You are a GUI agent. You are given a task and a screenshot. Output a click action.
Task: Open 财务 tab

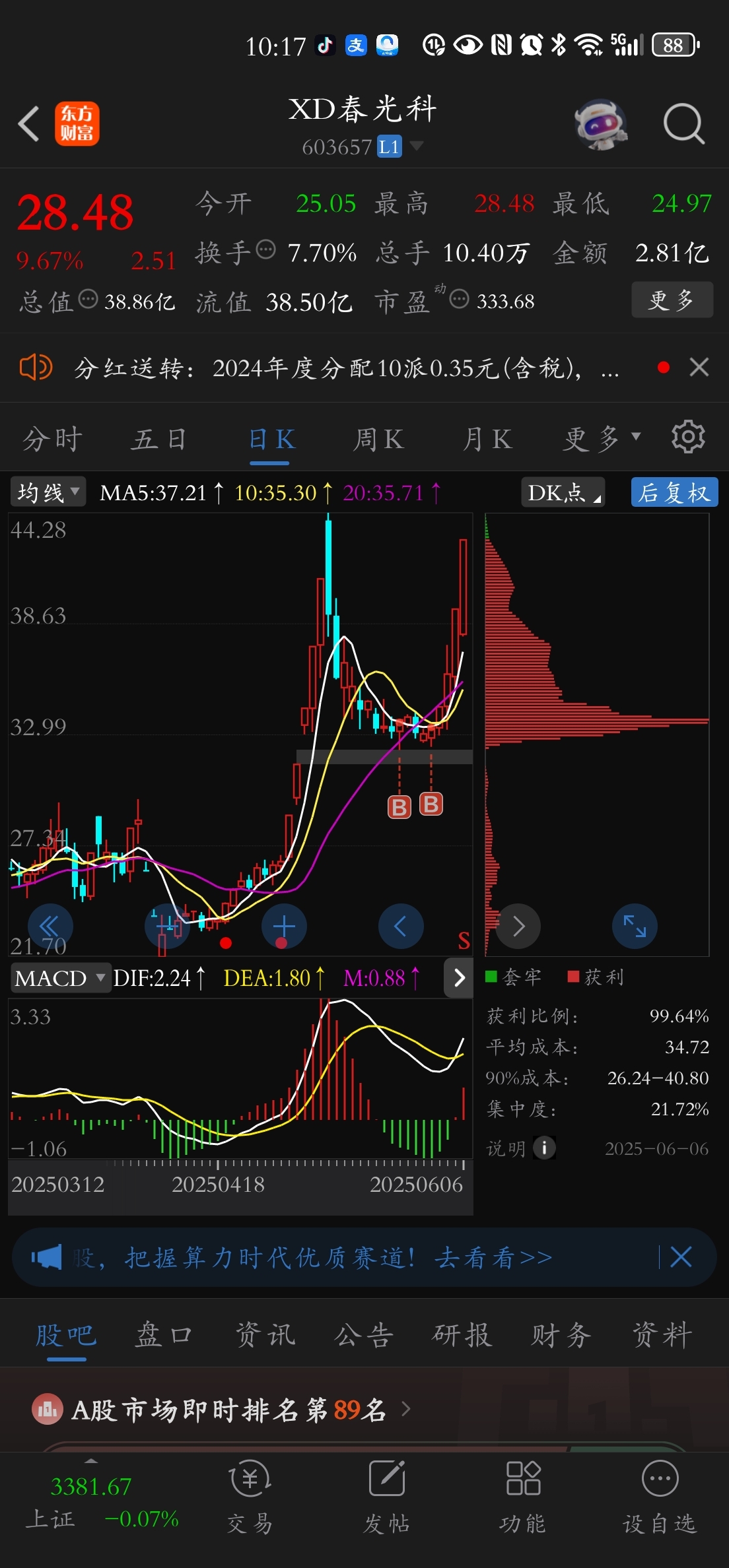pos(561,1334)
